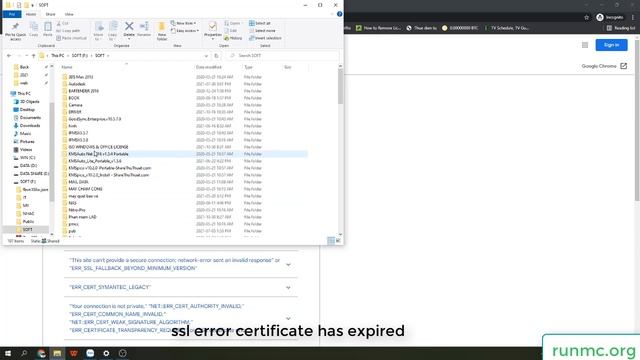Click Cut in the Clipboard group
The image size is (640, 360).
pos(63,23)
